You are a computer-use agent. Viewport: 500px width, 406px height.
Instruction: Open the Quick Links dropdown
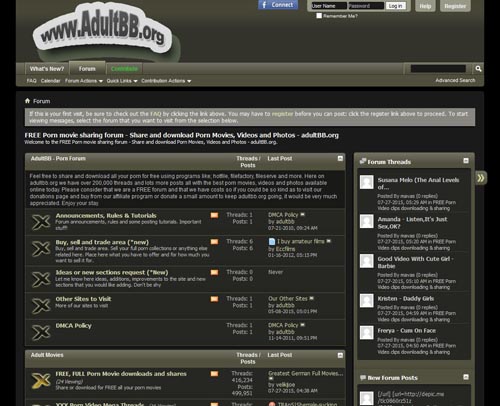tap(122, 81)
